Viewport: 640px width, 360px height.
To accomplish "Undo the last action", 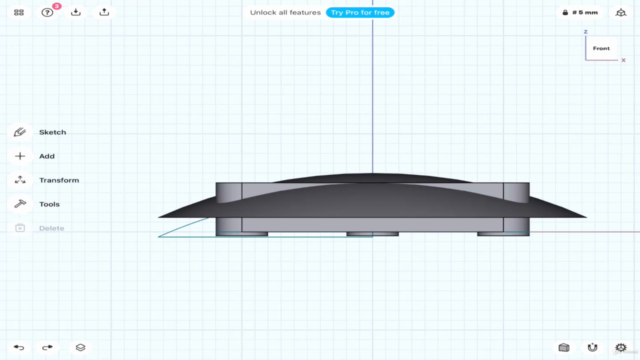I will coord(19,347).
